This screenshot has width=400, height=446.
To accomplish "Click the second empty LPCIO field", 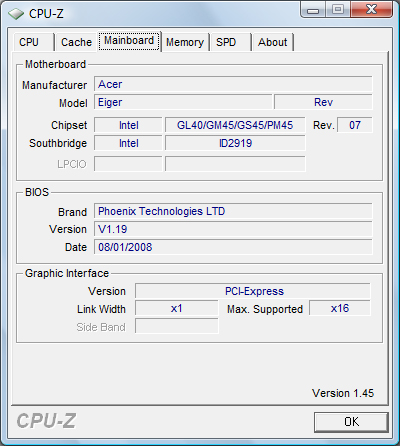I will click(x=235, y=164).
